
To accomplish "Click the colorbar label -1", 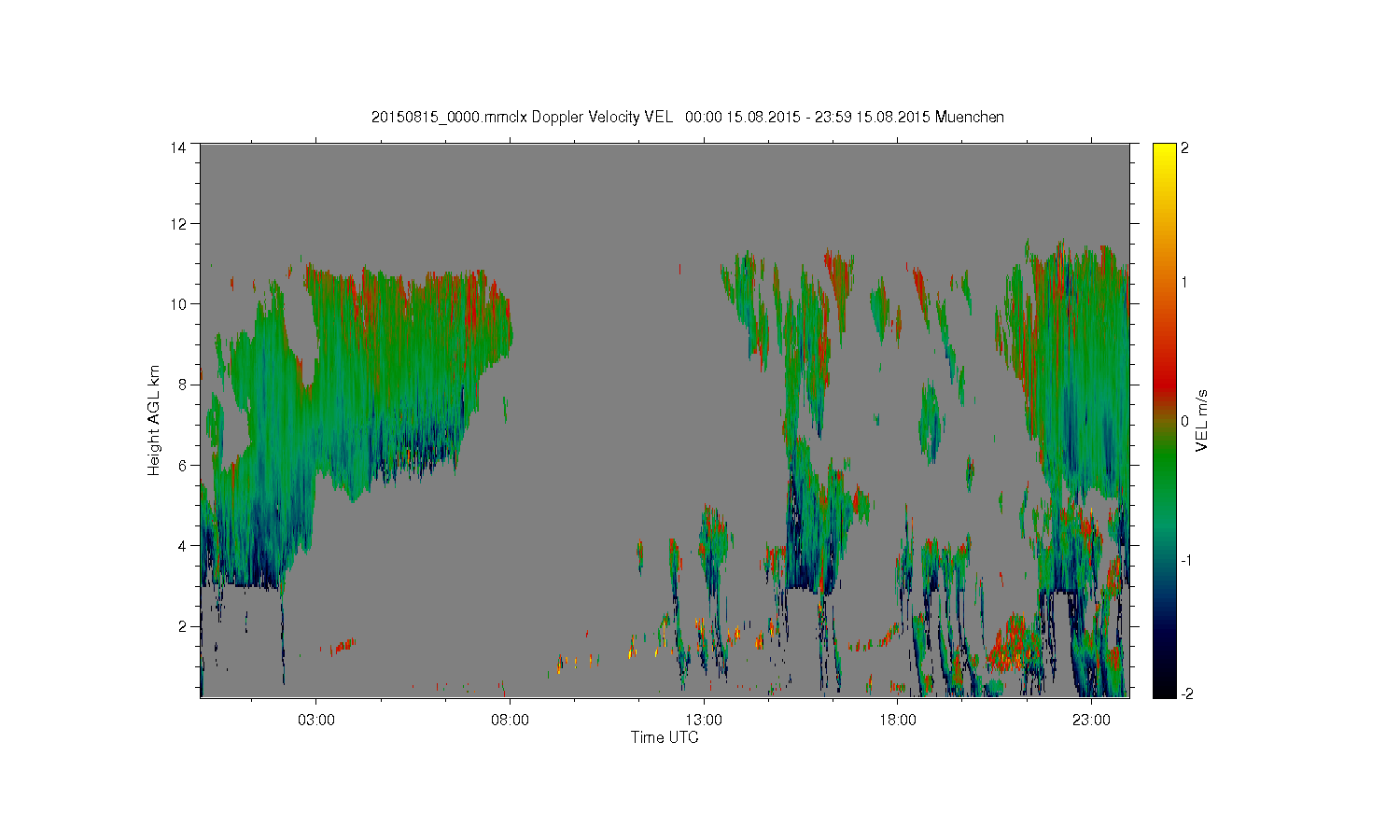I will point(1186,560).
